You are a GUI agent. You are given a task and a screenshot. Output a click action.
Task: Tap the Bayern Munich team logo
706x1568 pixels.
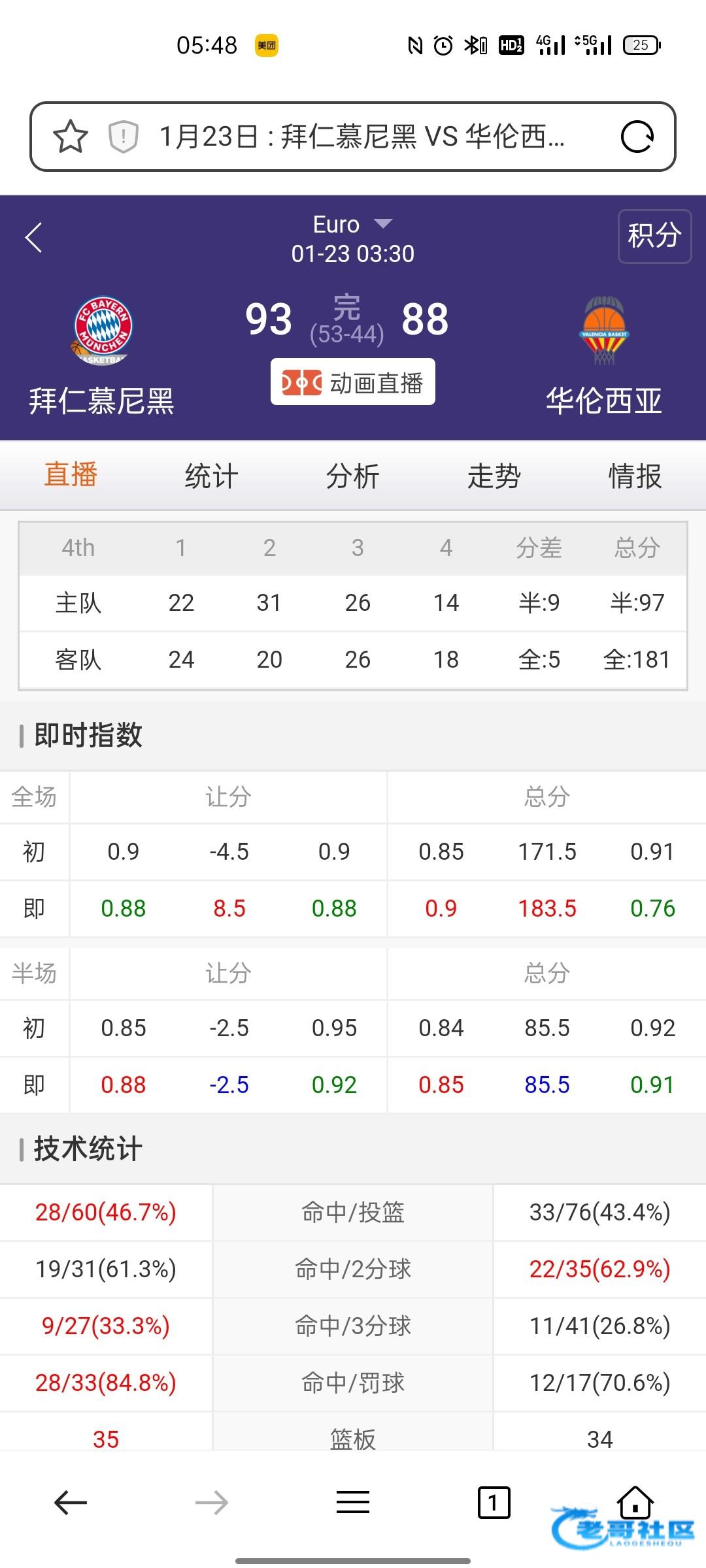coord(102,330)
